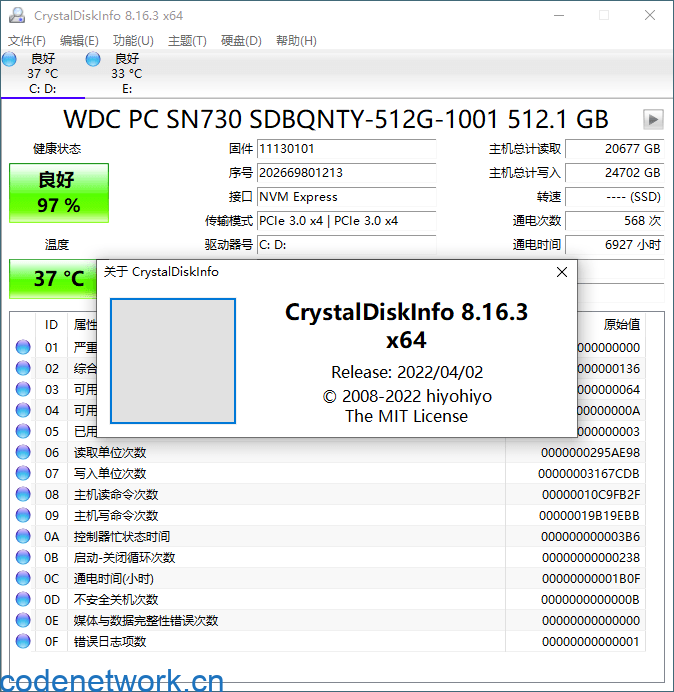Click the drive letter field C: D:
The image size is (674, 692).
(346, 244)
